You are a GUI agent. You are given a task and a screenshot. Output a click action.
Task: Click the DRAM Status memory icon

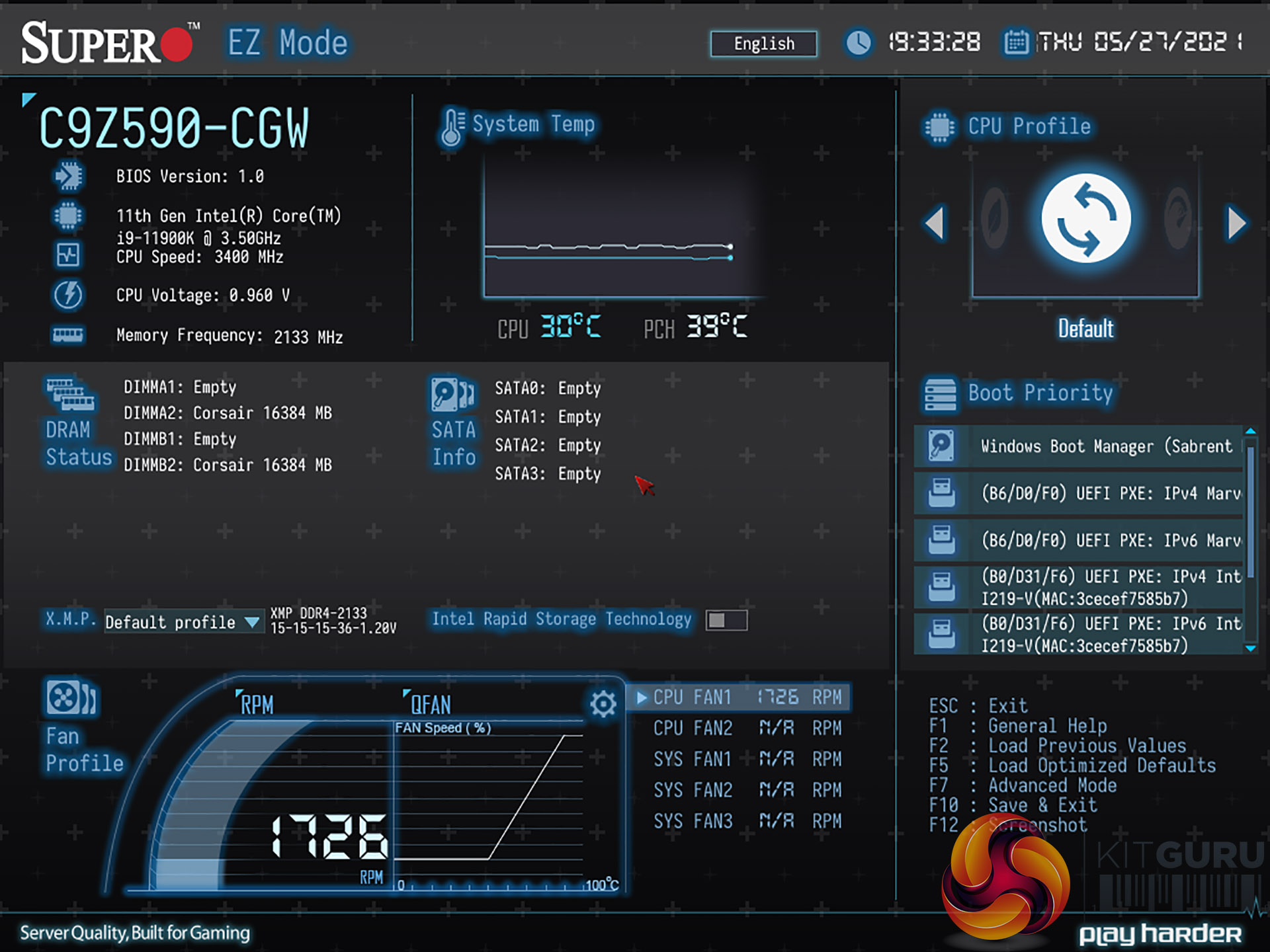click(x=70, y=395)
